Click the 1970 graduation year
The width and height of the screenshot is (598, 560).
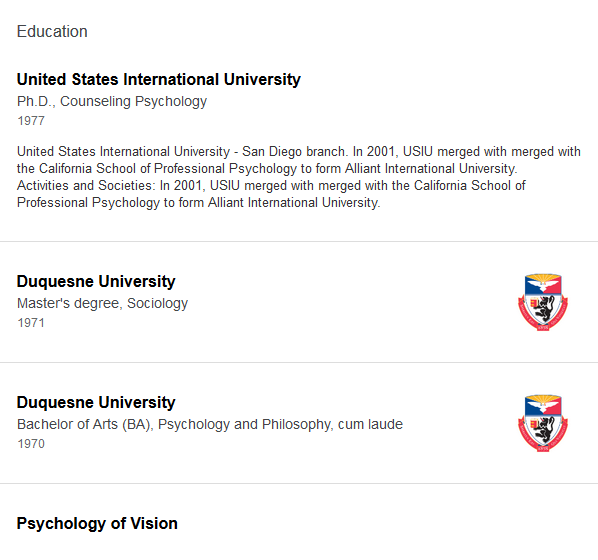tap(31, 444)
